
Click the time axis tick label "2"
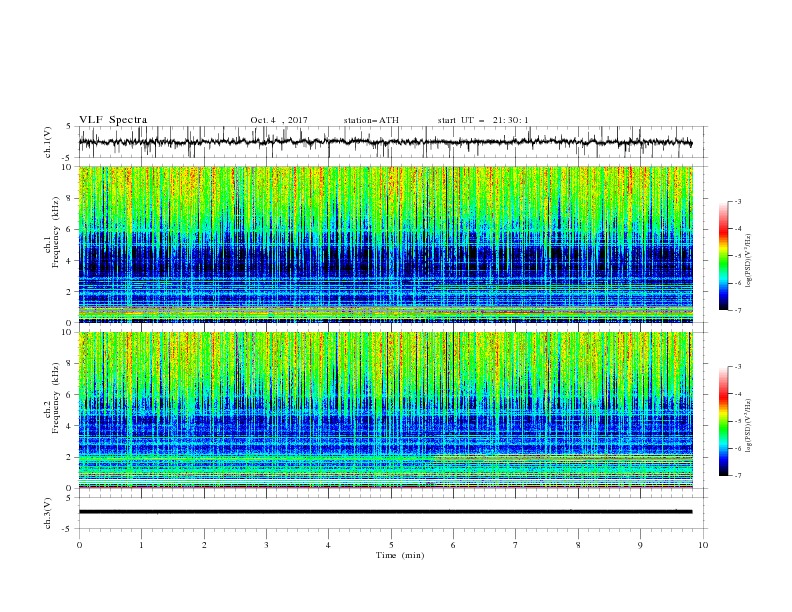click(x=204, y=545)
